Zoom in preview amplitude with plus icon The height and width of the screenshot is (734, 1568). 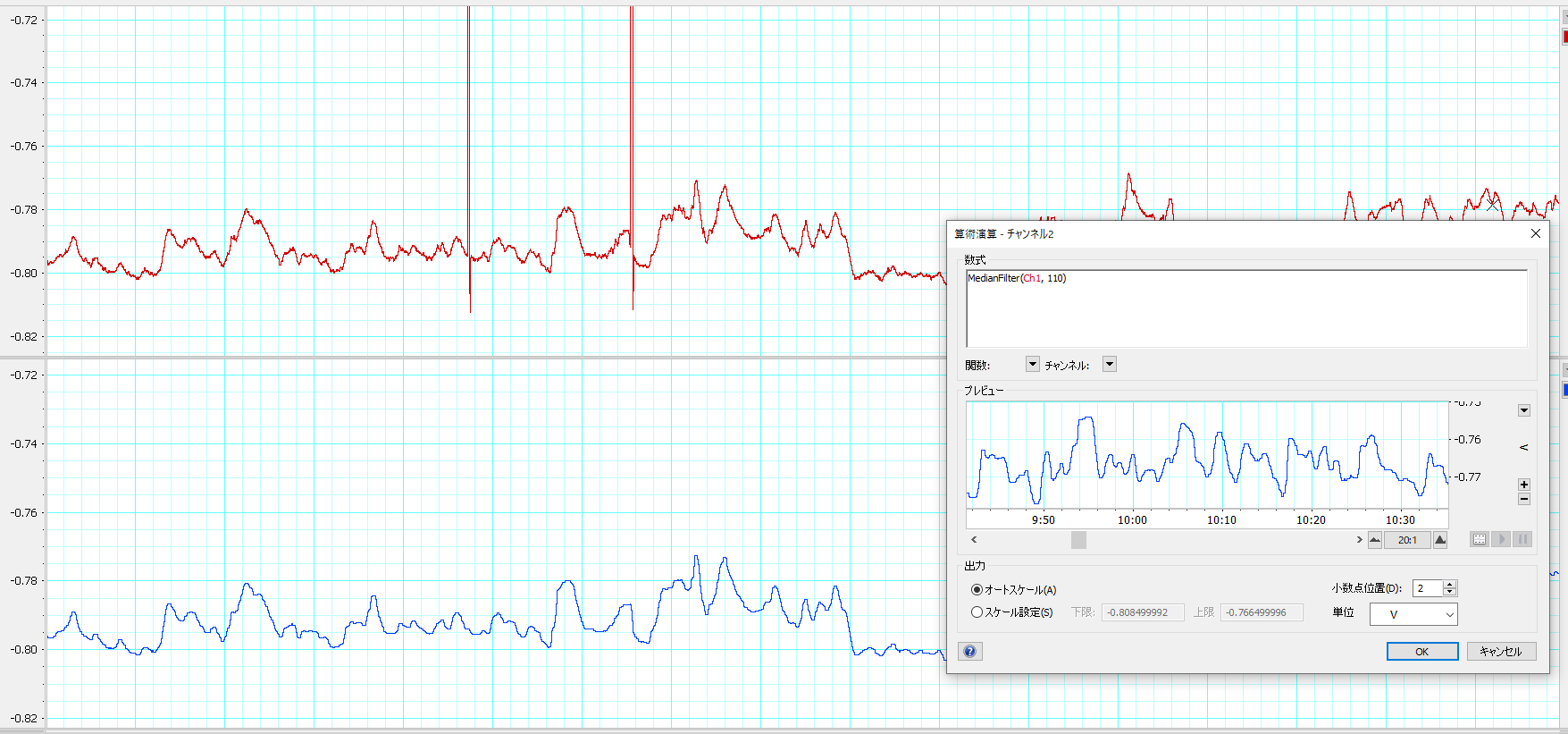(1524, 485)
